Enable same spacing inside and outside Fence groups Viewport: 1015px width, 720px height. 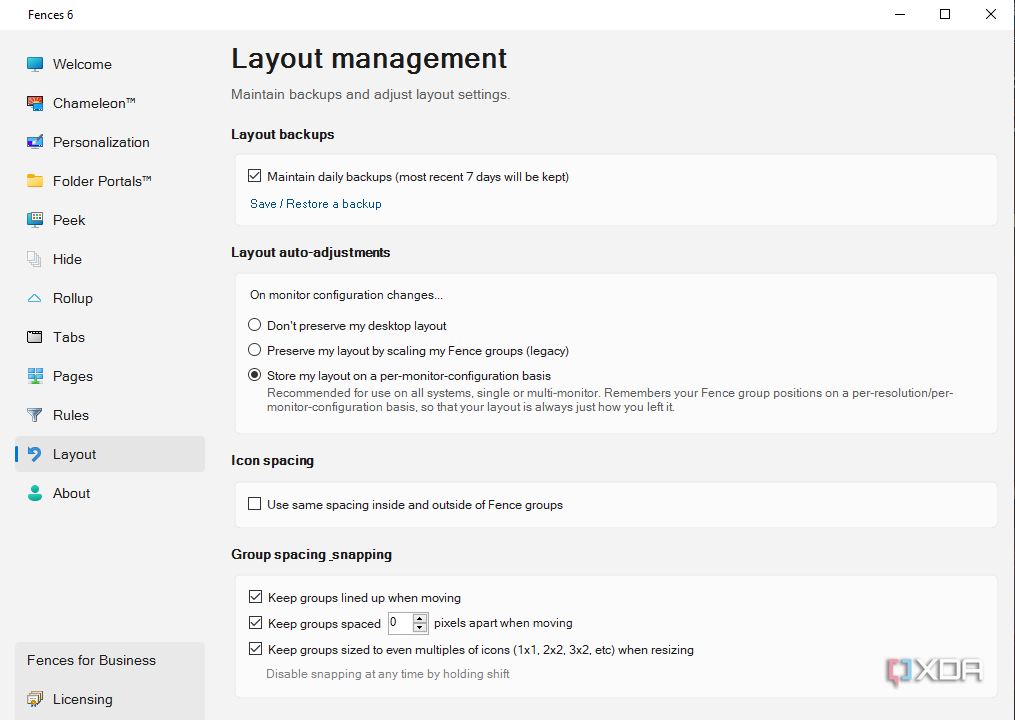pos(254,504)
